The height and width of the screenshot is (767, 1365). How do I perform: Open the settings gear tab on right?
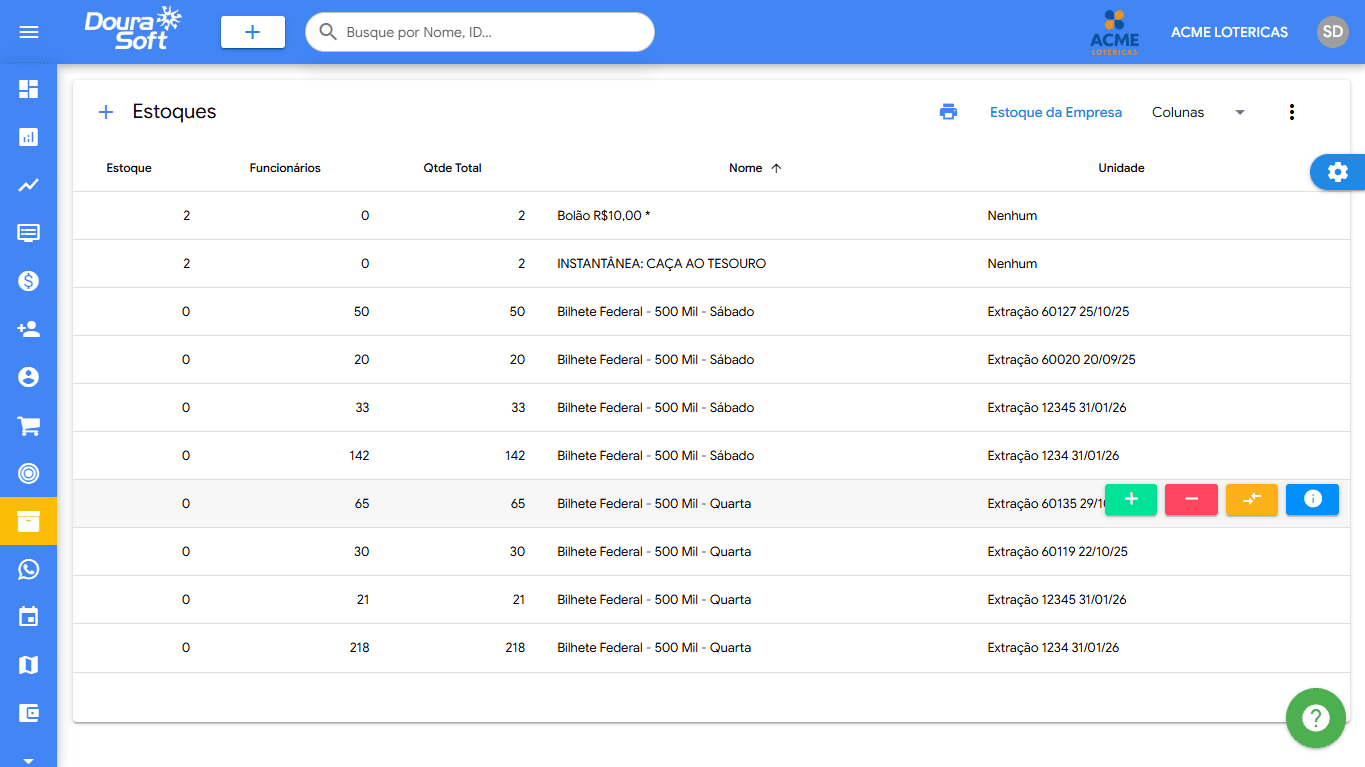(1337, 172)
